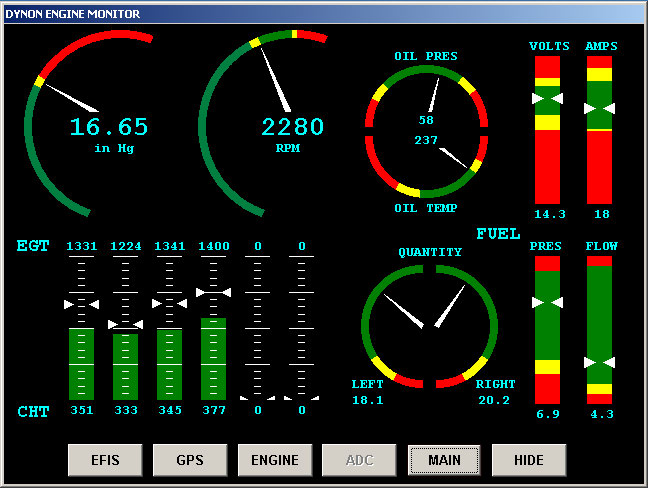This screenshot has height=488, width=648.
Task: Select the oil pressure value 58
Action: coord(426,120)
